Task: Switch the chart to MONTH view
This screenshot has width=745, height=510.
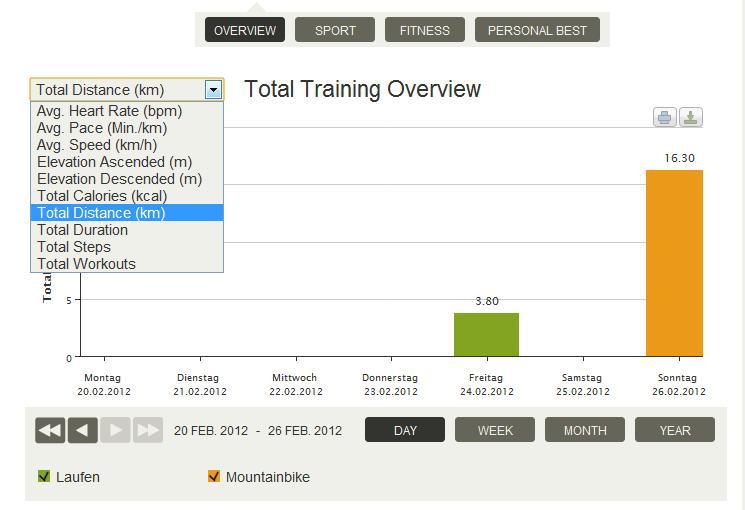Action: (585, 430)
